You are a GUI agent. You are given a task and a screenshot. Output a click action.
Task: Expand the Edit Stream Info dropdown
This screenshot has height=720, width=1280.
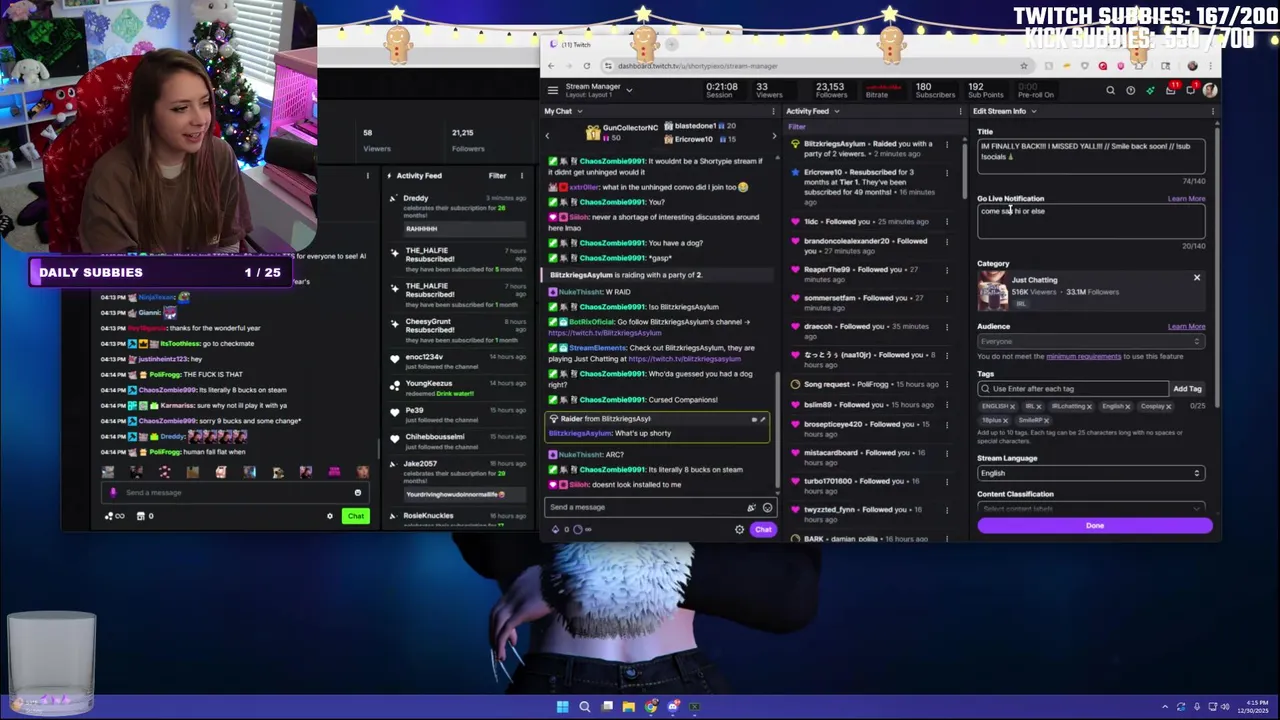[1033, 111]
